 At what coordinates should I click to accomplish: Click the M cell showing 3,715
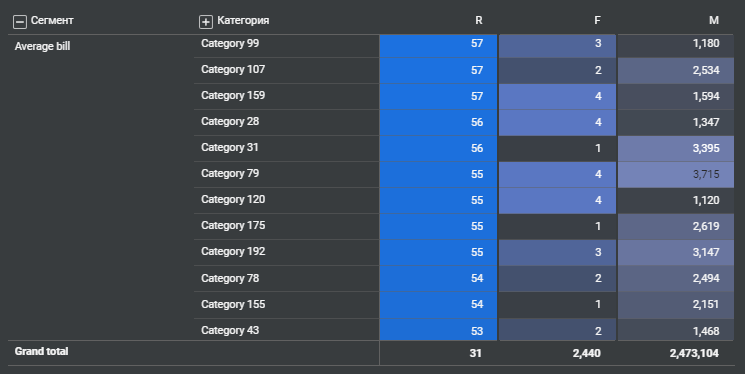[676, 174]
